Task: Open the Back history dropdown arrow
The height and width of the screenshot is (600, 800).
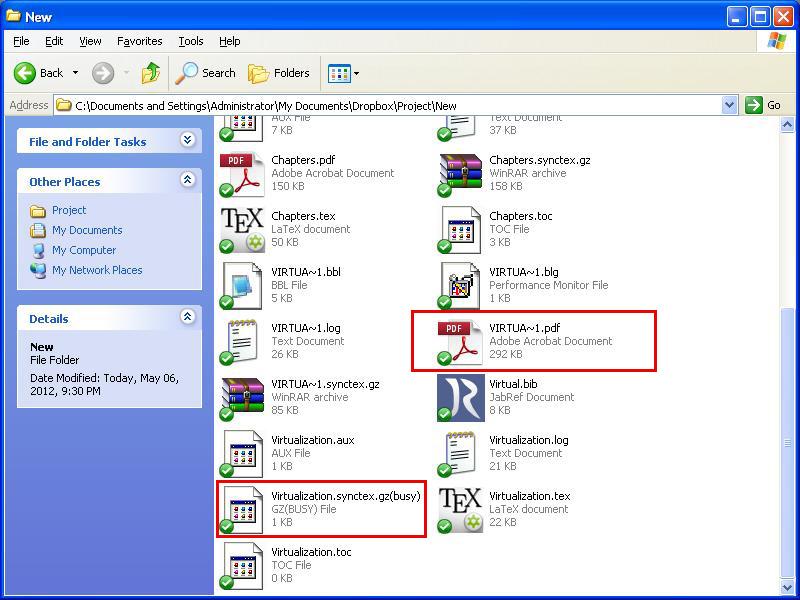Action: pyautogui.click(x=76, y=73)
